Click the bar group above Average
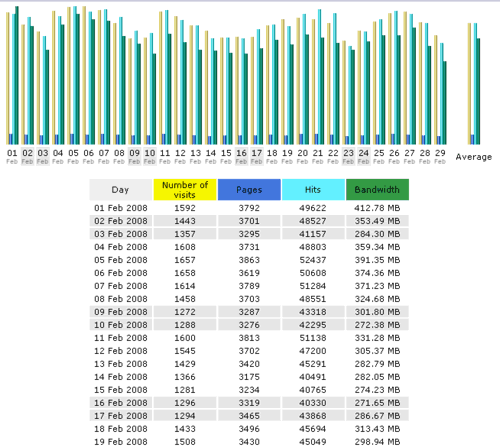Image resolution: width=500 pixels, height=448 pixels. [474, 84]
